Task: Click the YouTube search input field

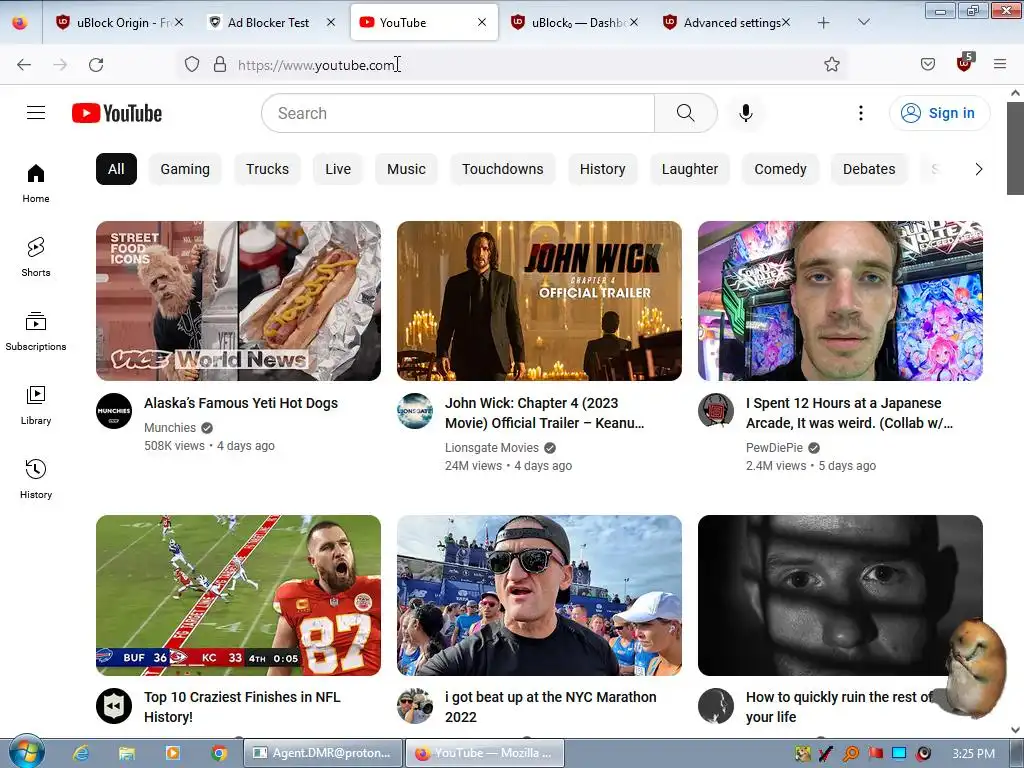Action: (458, 113)
